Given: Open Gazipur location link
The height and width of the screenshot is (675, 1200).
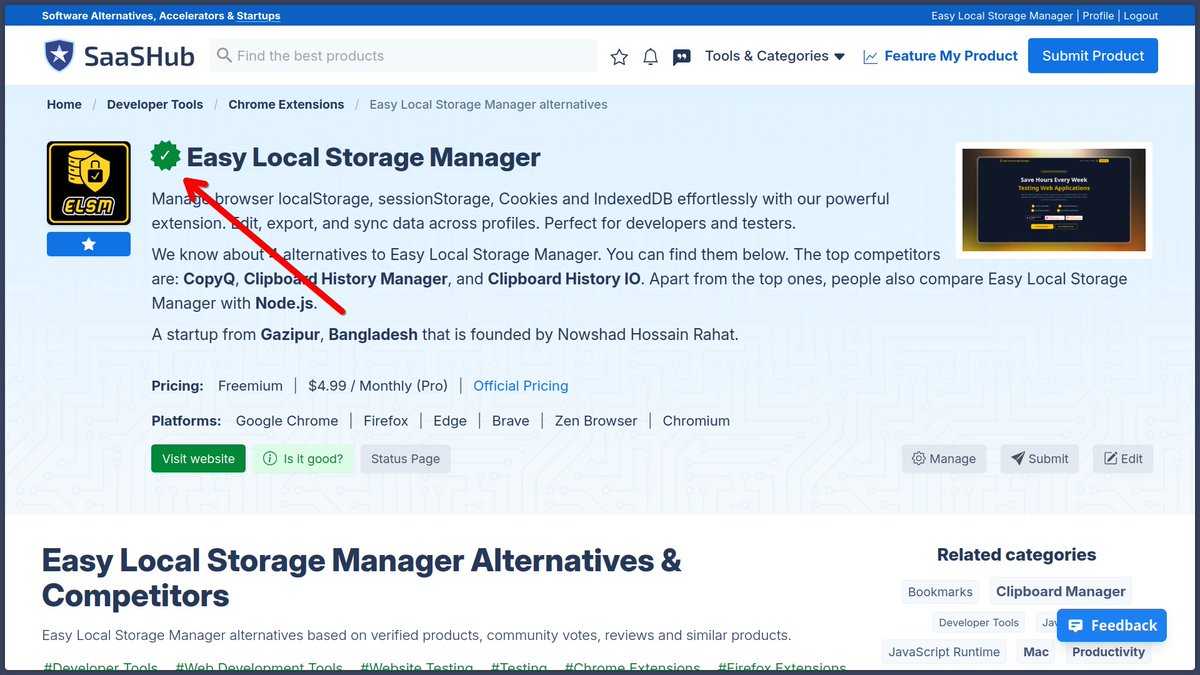Looking at the screenshot, I should 291,335.
